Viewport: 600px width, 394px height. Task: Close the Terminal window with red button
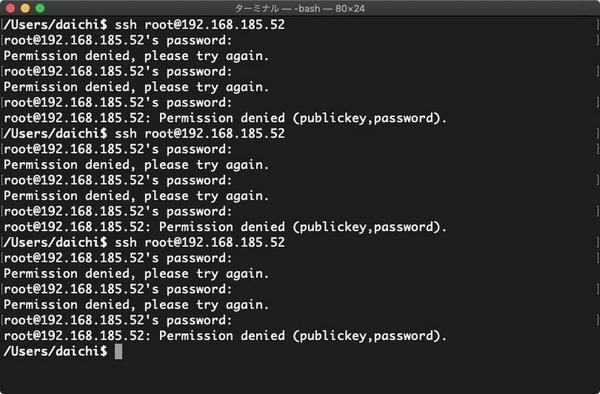coord(10,8)
